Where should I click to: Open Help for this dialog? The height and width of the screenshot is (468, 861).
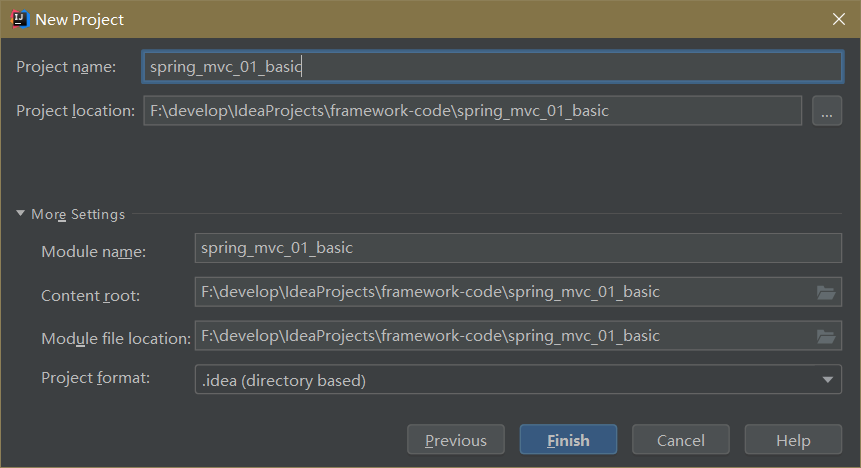coord(793,440)
